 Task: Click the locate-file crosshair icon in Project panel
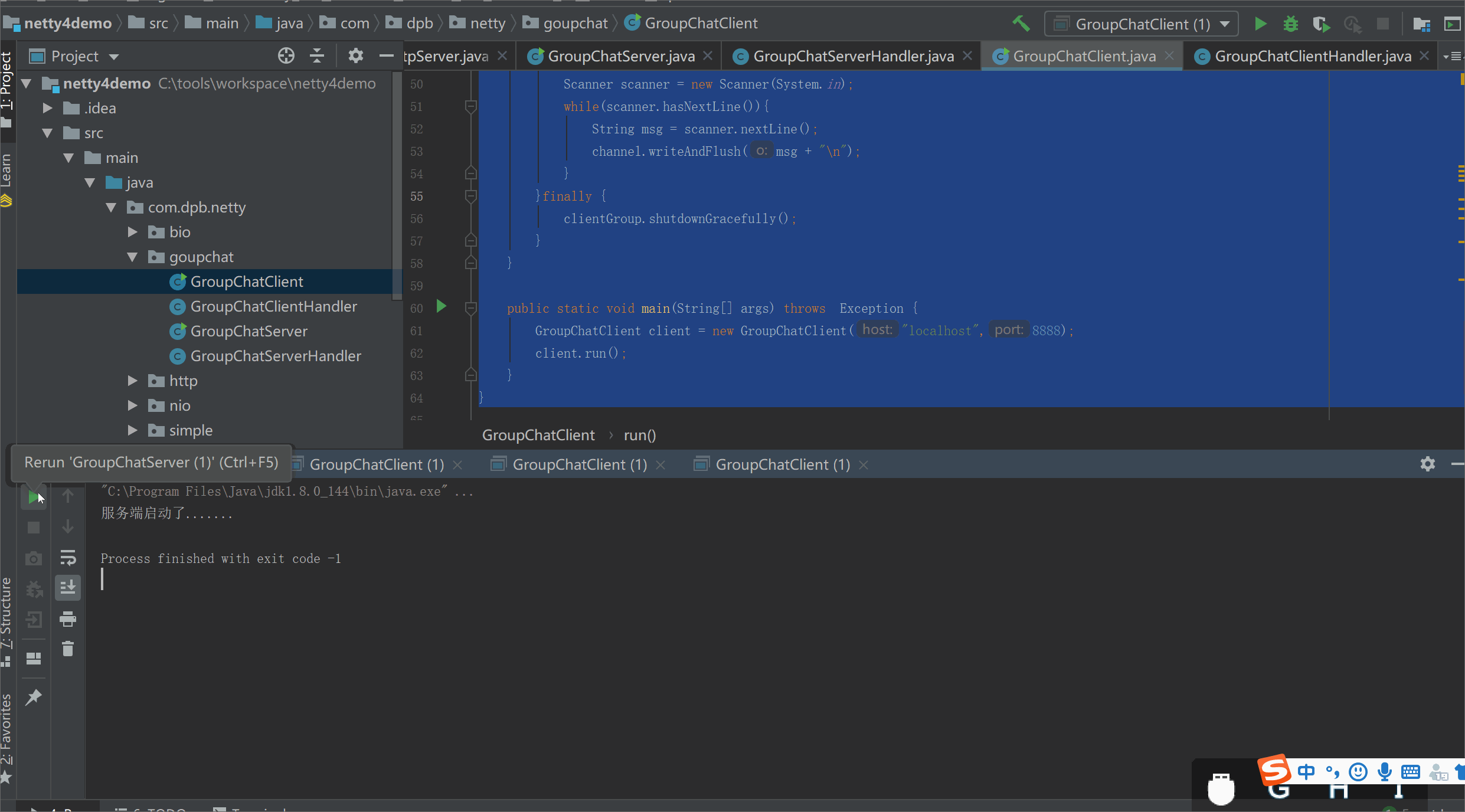286,56
